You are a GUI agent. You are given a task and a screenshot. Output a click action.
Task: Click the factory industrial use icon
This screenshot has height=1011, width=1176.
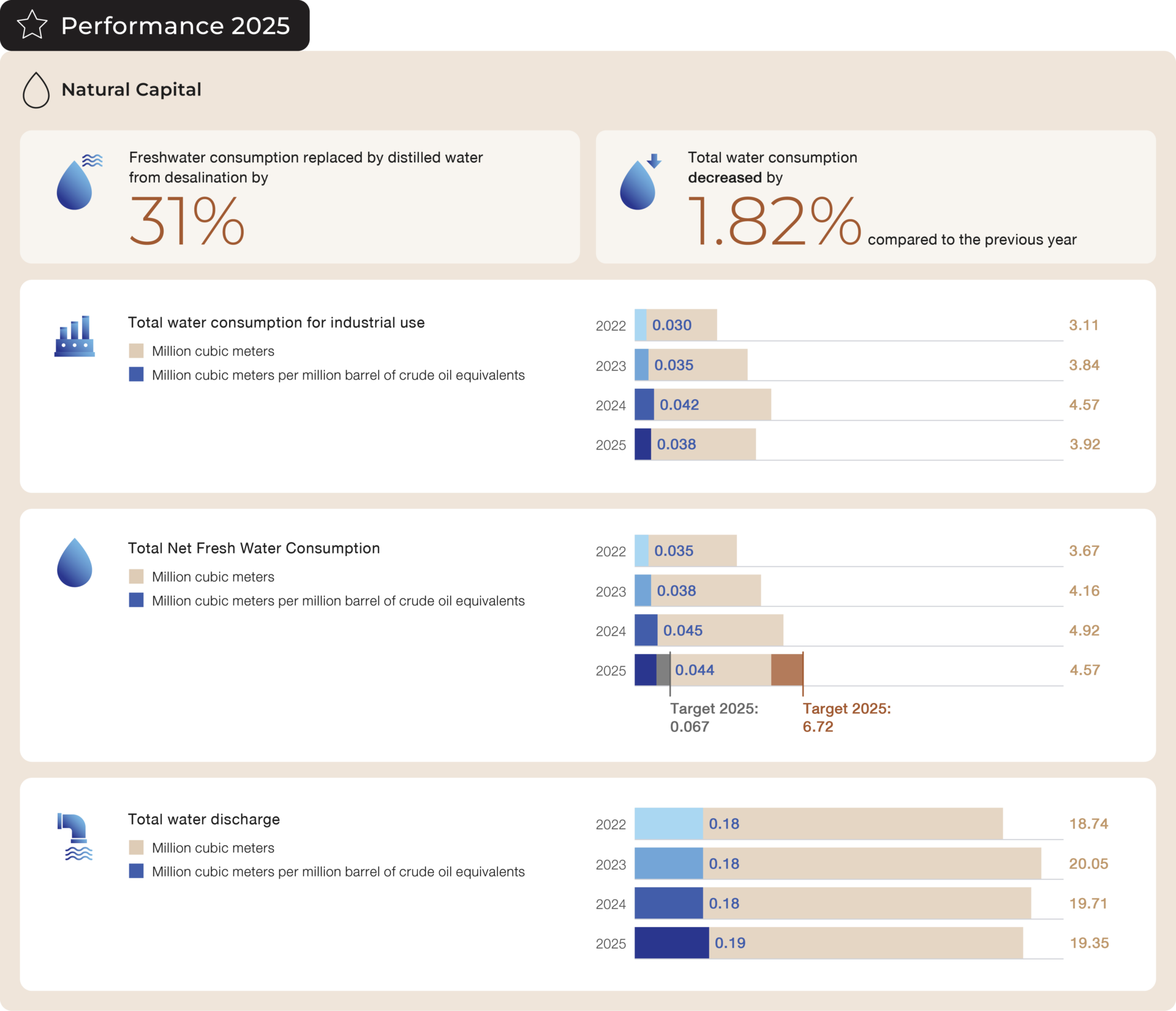click(x=74, y=337)
